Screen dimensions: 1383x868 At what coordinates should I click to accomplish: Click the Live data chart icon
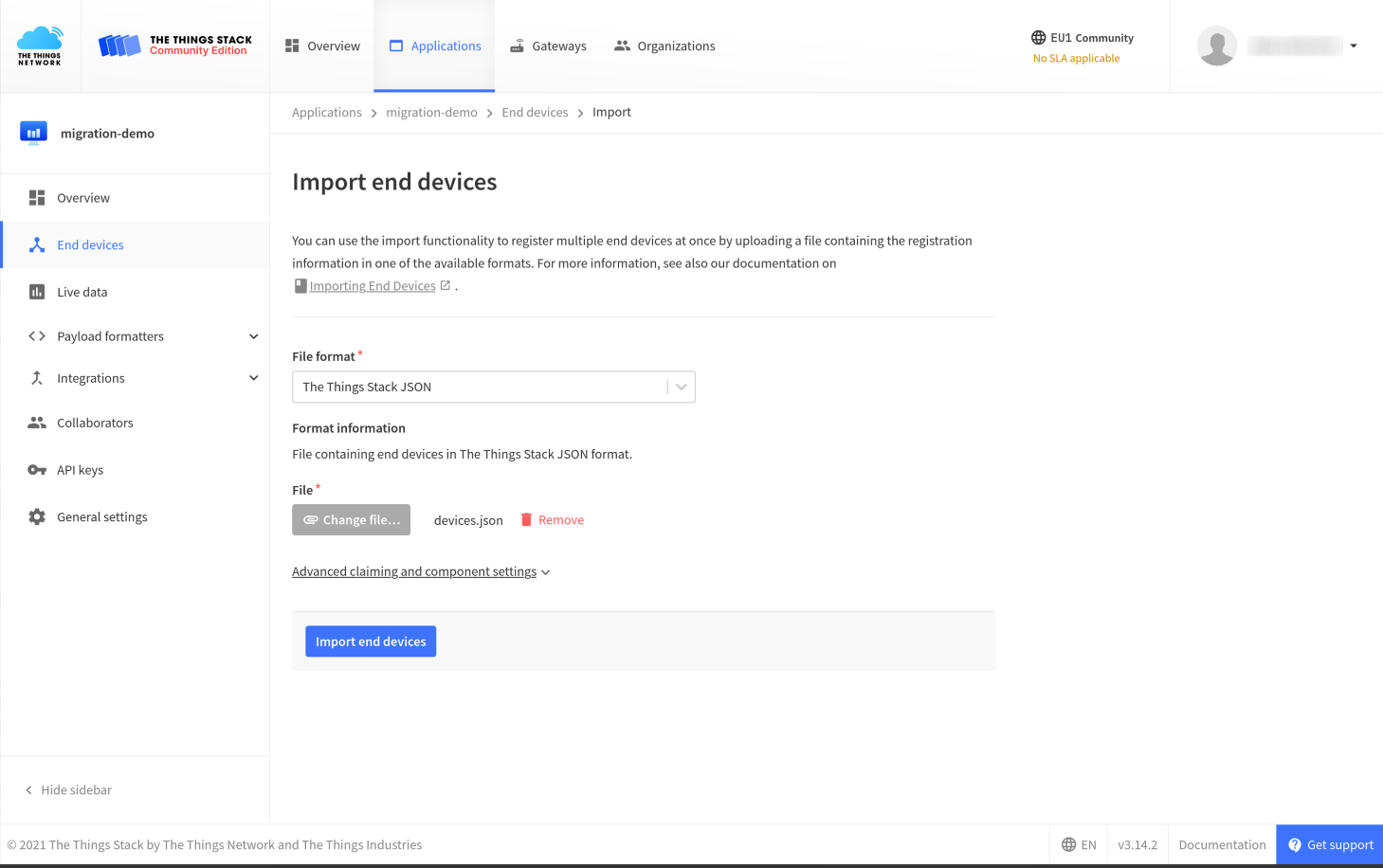point(37,292)
